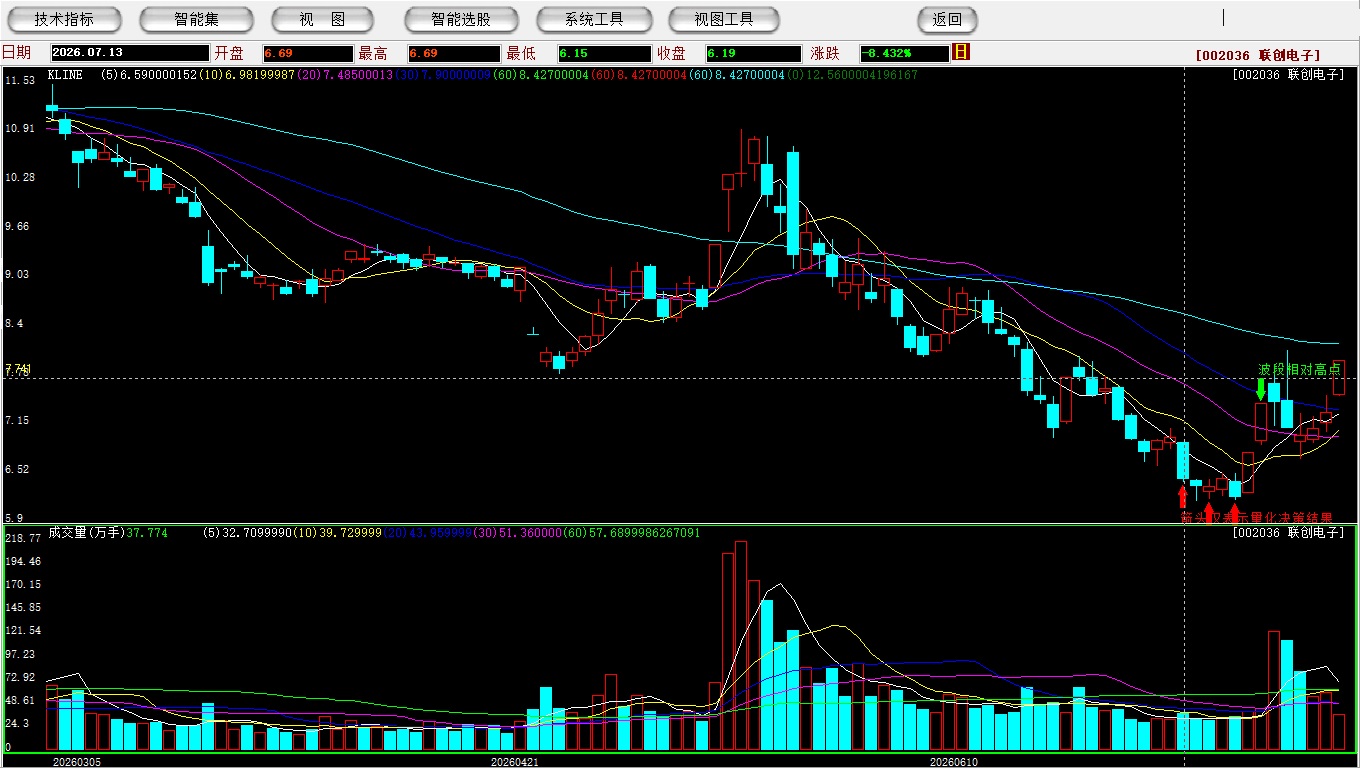Select the 智能选股 button
This screenshot has width=1360, height=768.
click(x=461, y=19)
